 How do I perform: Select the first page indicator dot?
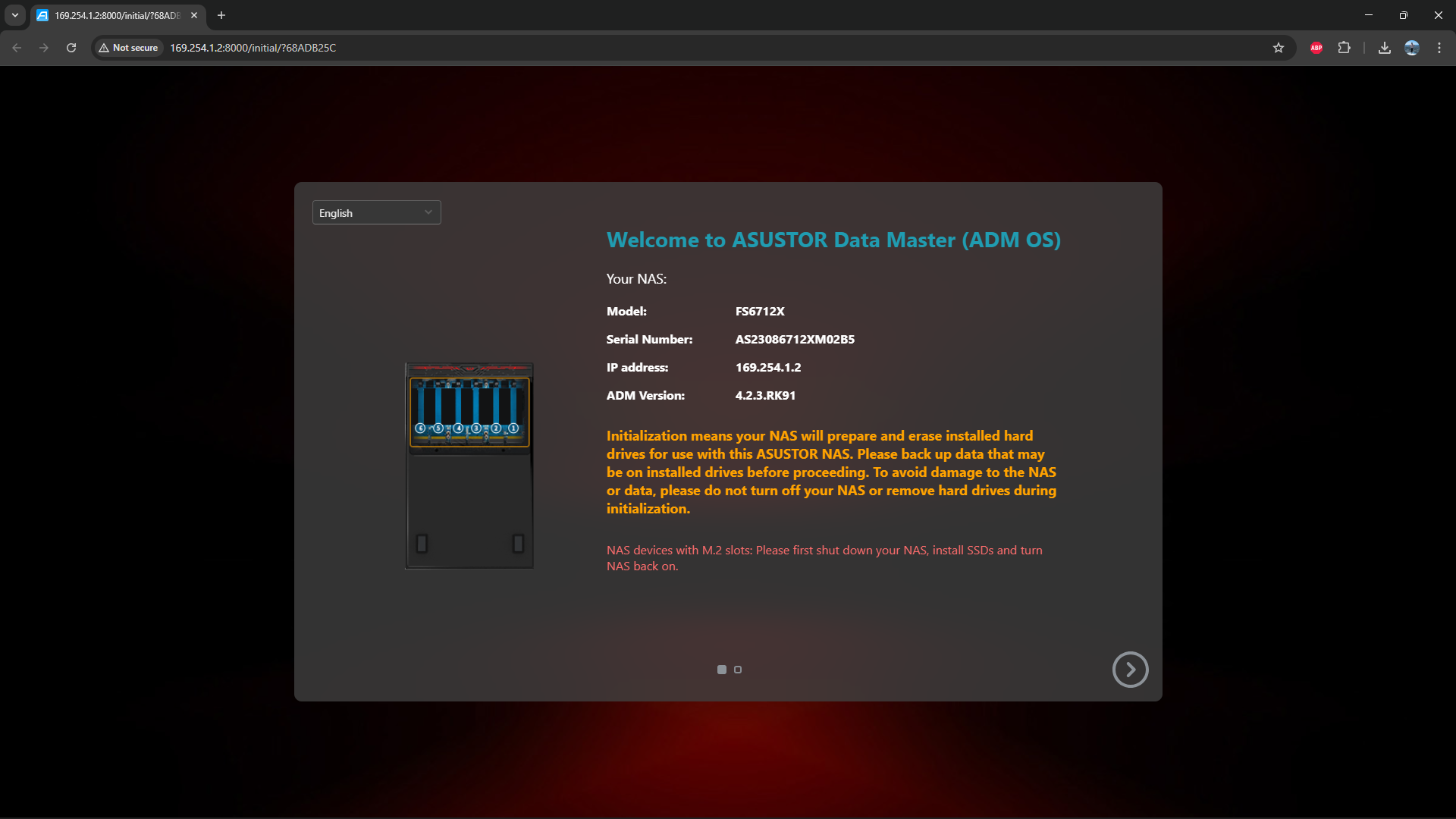pos(722,670)
